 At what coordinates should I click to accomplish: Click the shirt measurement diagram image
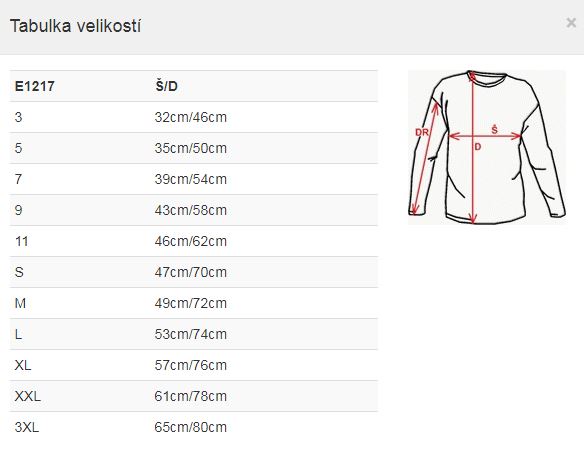pos(487,147)
